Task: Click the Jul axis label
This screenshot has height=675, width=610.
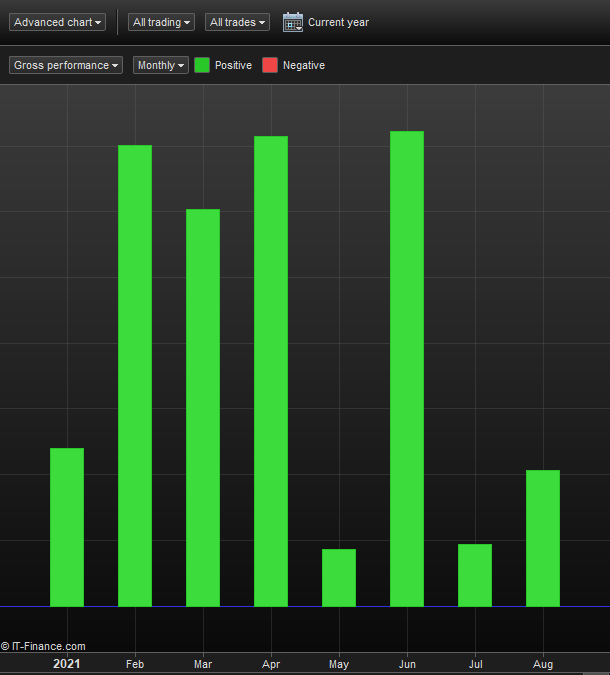Action: 475,664
